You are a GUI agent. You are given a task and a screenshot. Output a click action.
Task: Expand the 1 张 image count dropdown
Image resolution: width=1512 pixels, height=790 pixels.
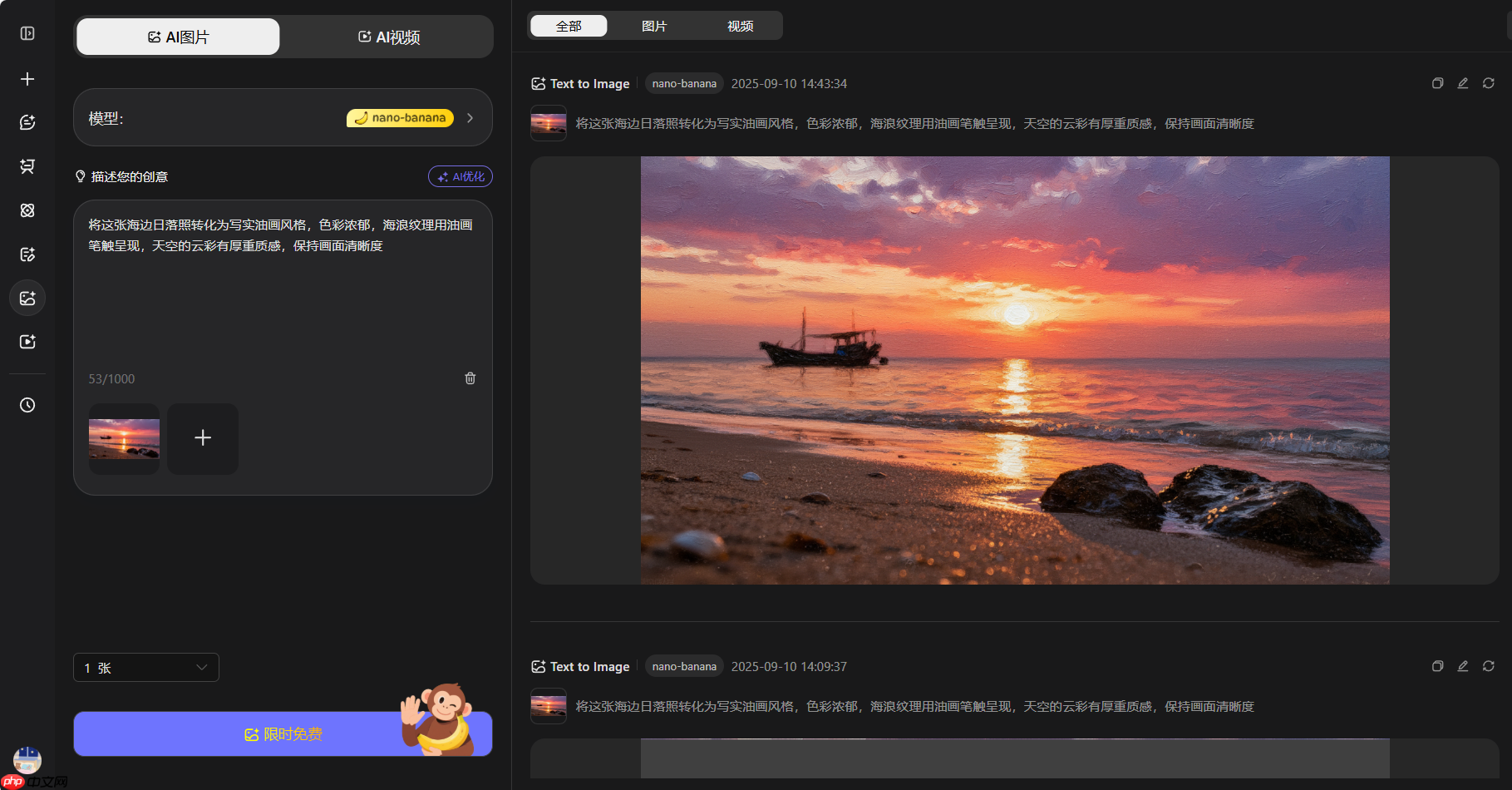[x=146, y=668]
